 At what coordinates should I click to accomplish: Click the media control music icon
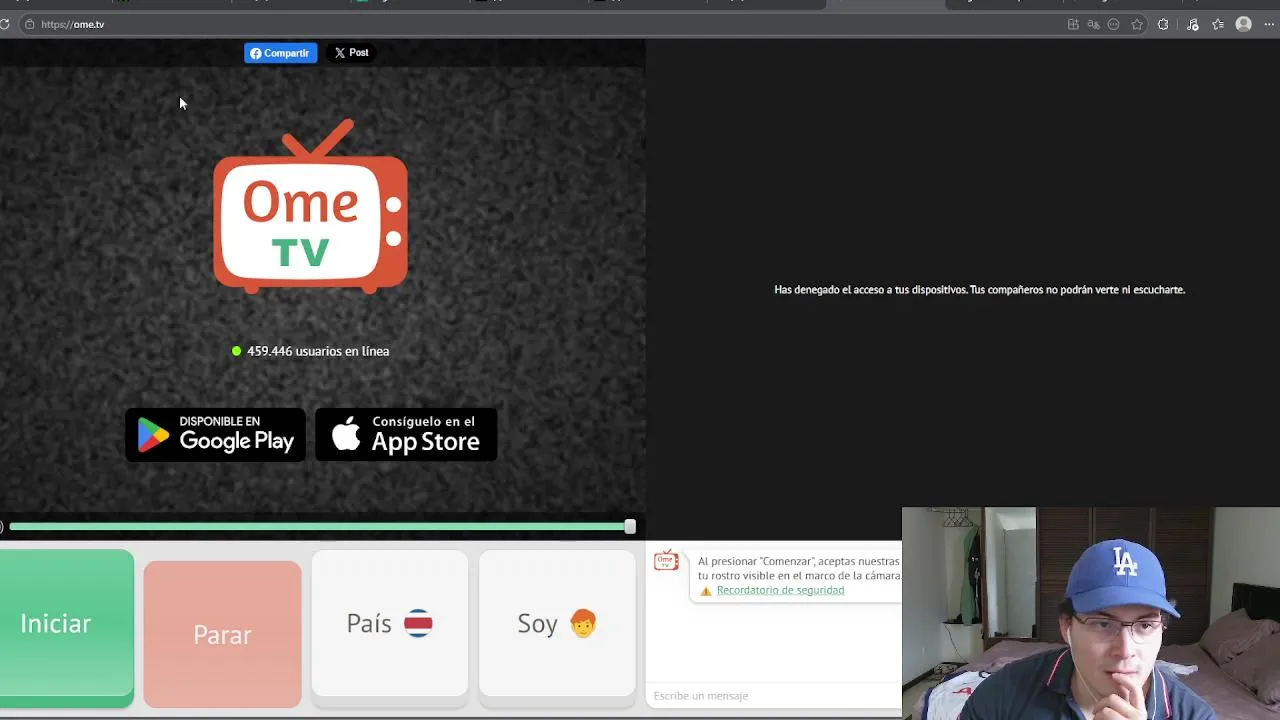1193,24
